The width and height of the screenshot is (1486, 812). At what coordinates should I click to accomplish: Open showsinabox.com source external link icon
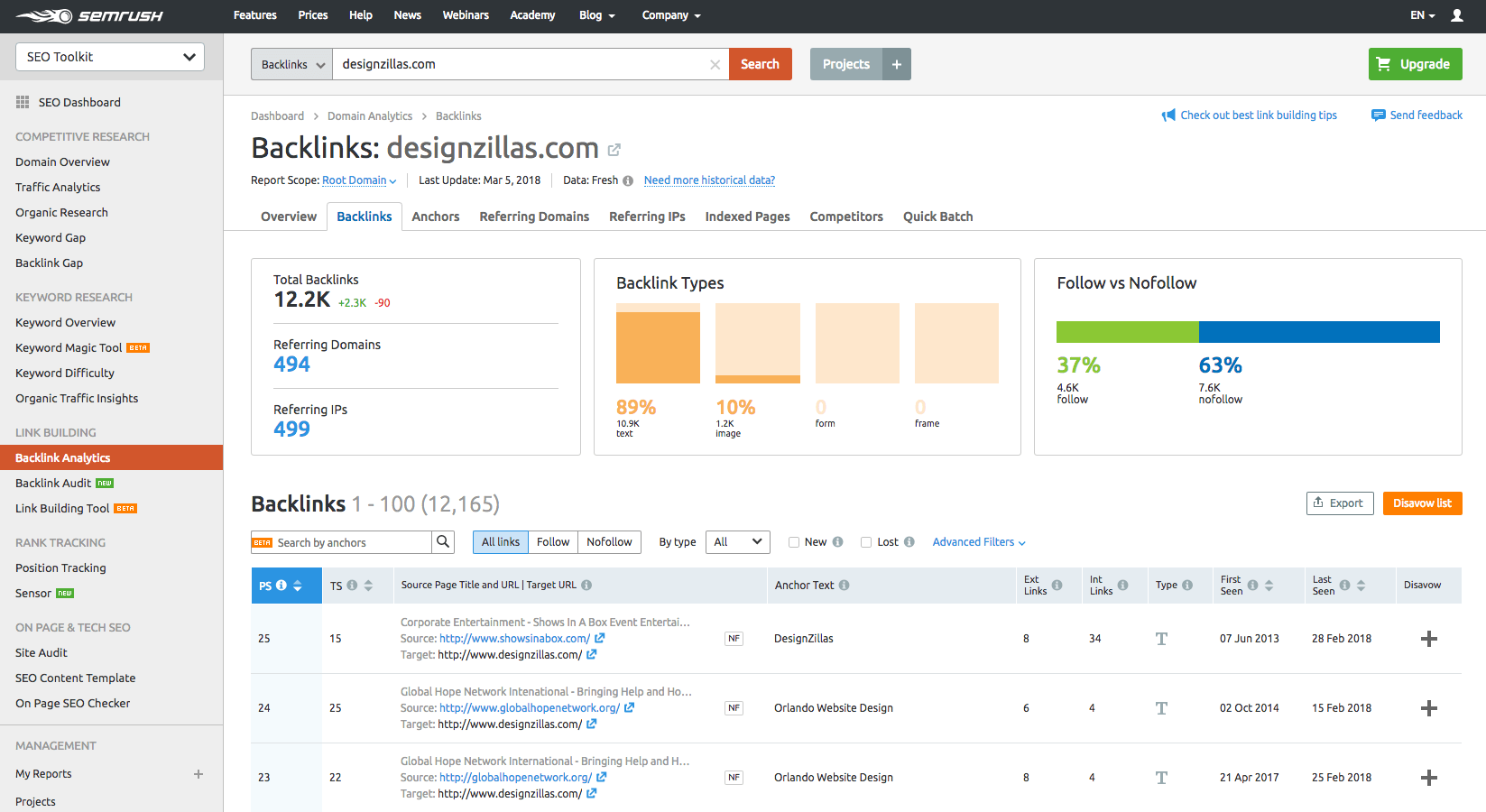[x=599, y=638]
